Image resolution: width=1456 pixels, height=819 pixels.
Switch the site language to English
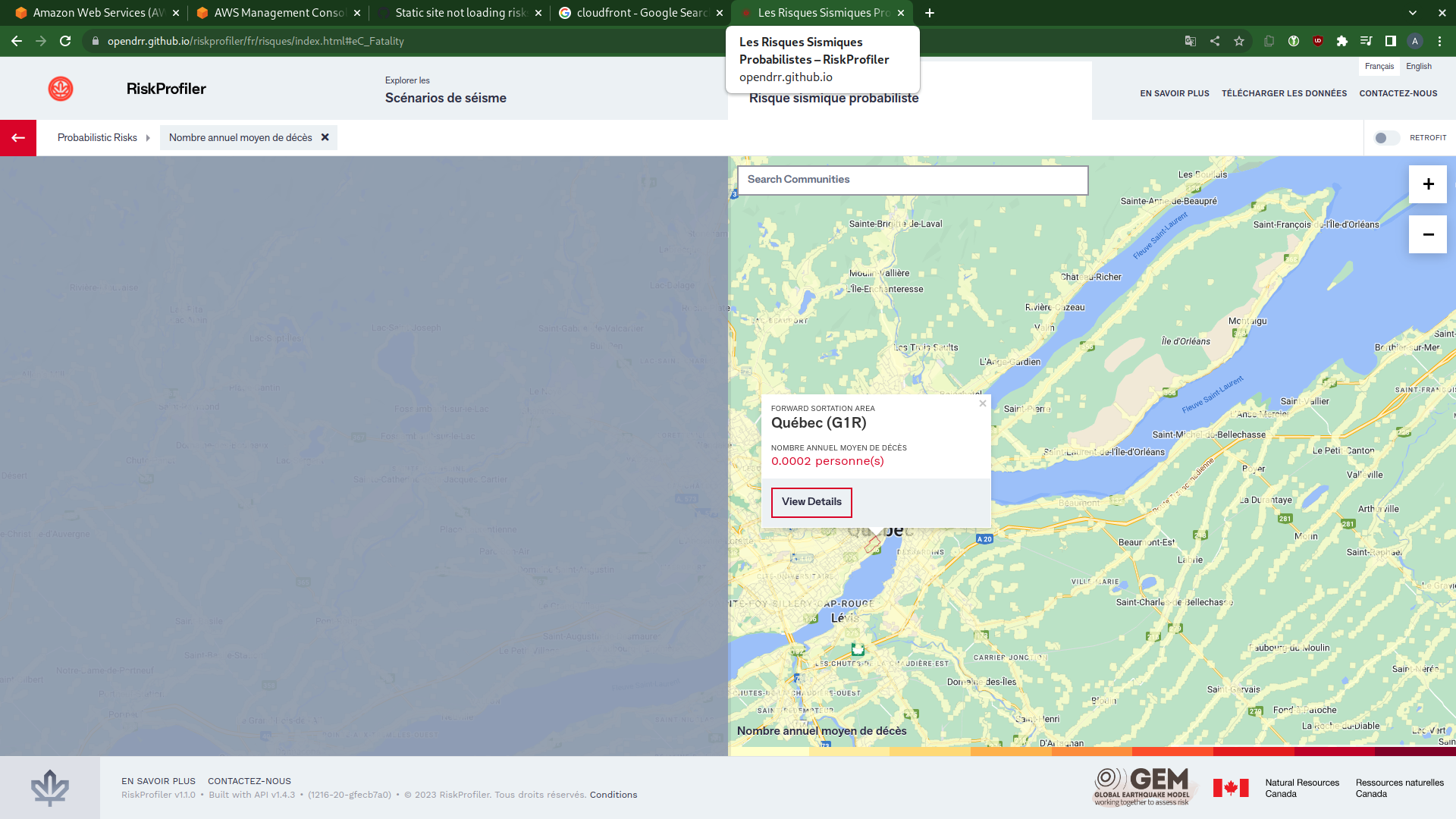click(1419, 66)
